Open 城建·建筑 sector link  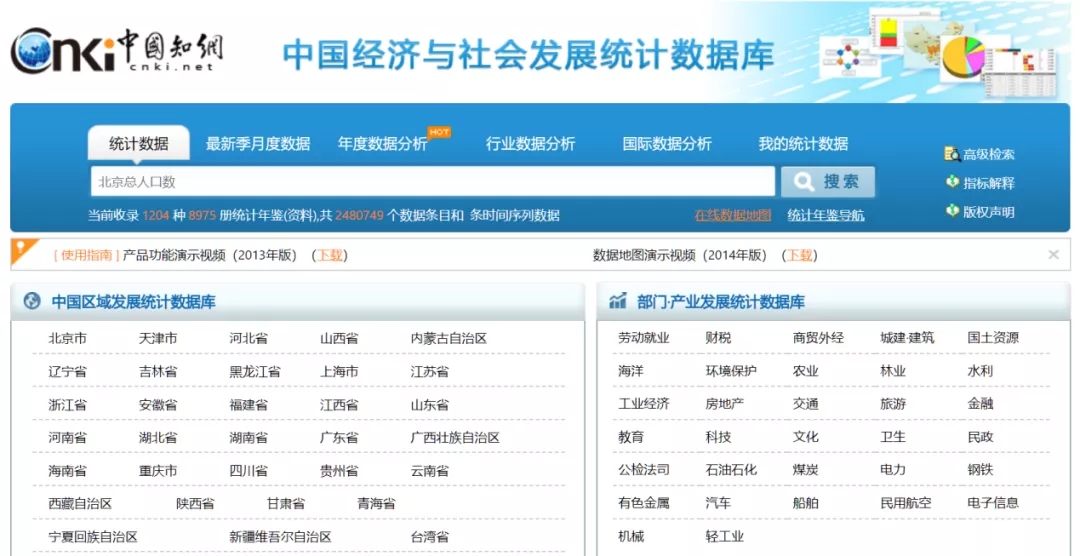pyautogui.click(x=907, y=338)
